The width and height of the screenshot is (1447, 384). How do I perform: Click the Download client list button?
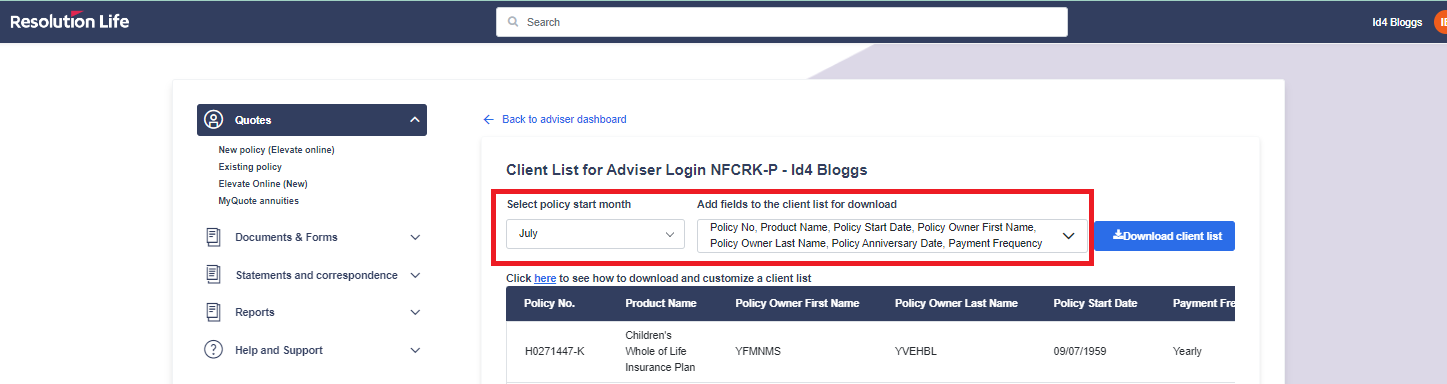click(x=1164, y=236)
